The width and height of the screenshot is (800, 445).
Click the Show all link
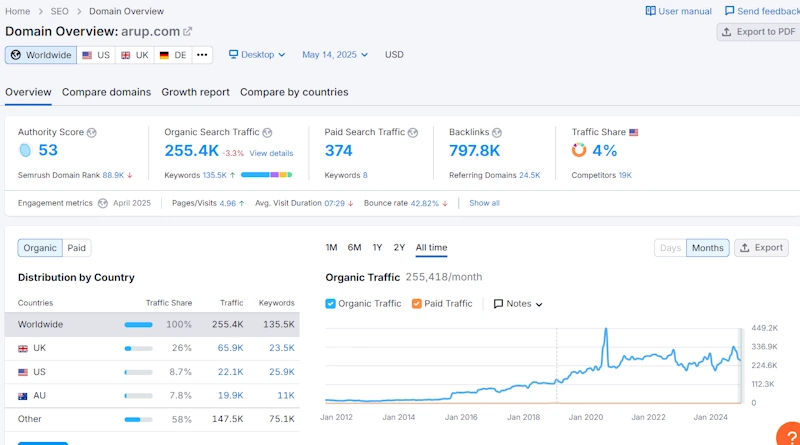[484, 203]
